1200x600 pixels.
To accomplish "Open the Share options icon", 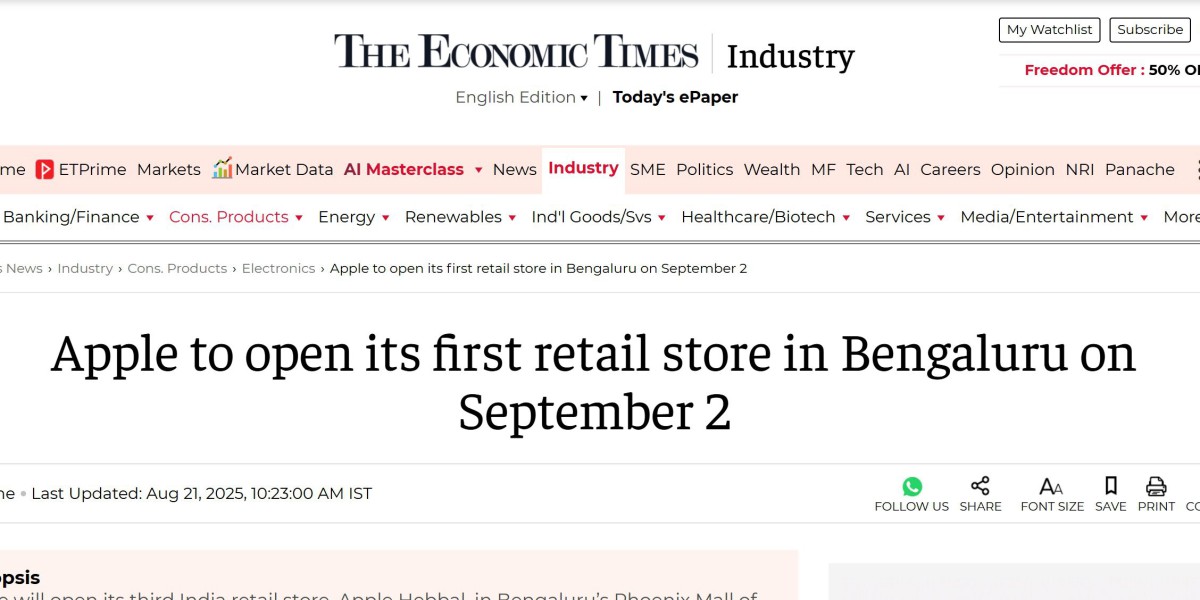I will click(980, 486).
